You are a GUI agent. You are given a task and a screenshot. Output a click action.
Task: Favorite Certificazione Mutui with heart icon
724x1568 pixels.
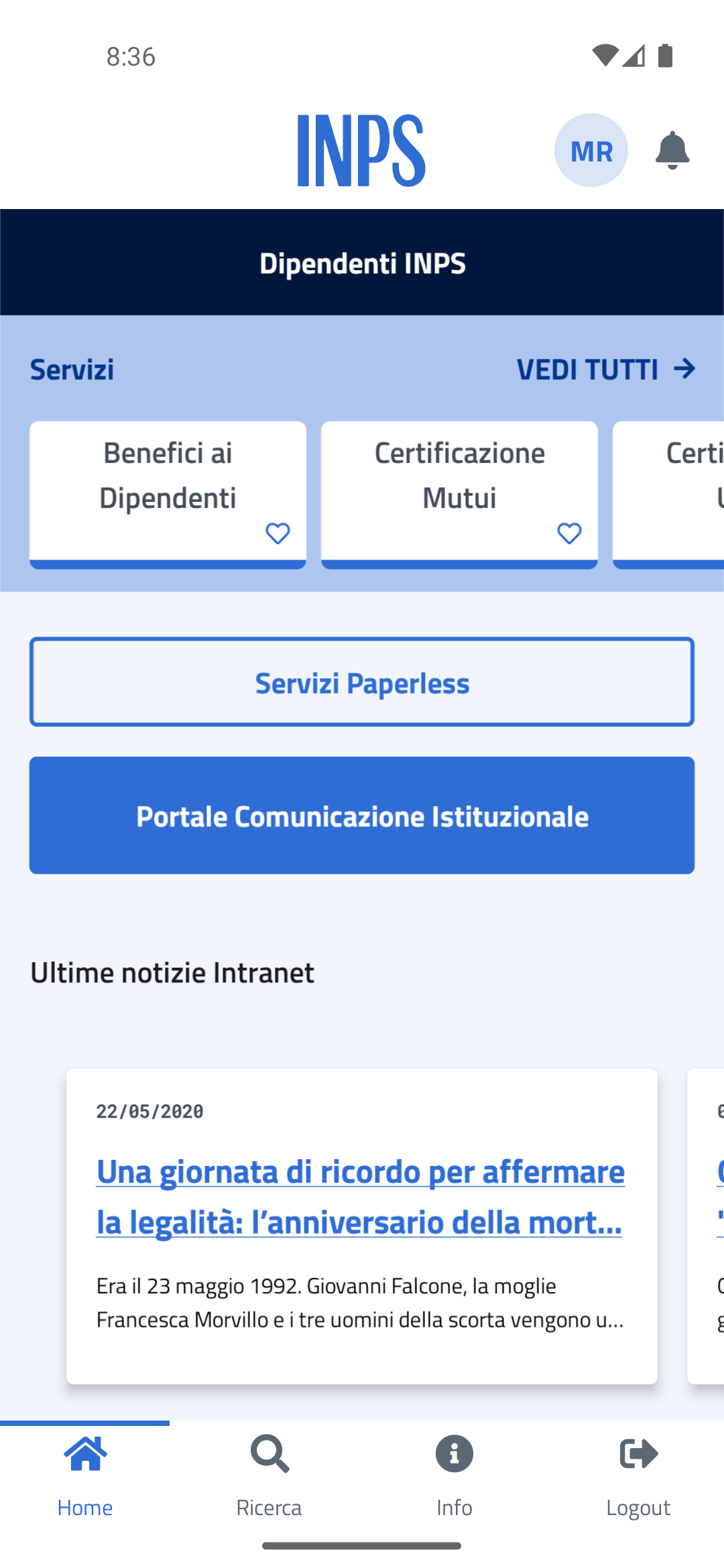pyautogui.click(x=569, y=533)
